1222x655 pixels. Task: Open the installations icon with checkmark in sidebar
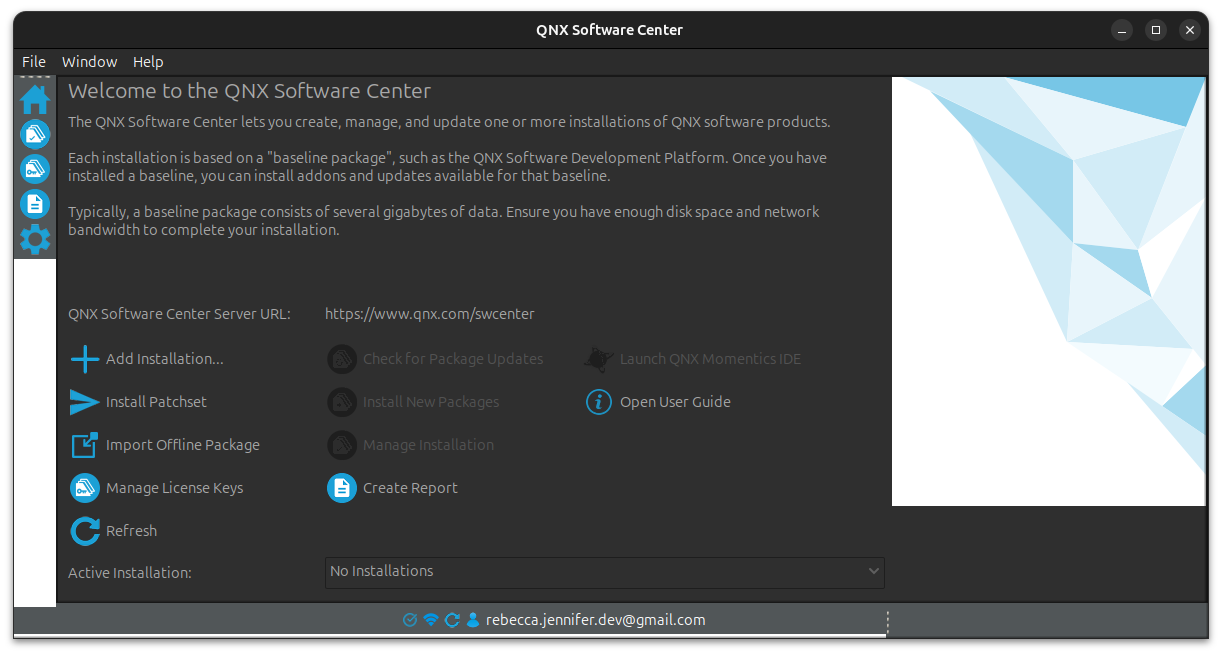tap(35, 134)
